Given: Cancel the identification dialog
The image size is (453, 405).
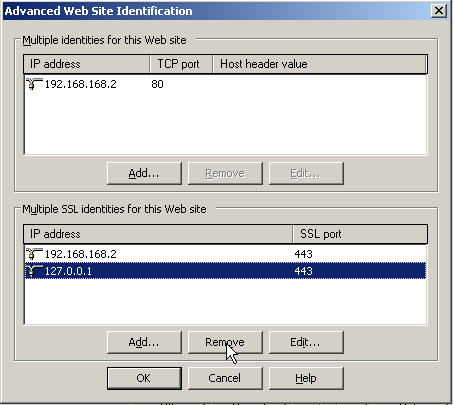Looking at the screenshot, I should (225, 378).
